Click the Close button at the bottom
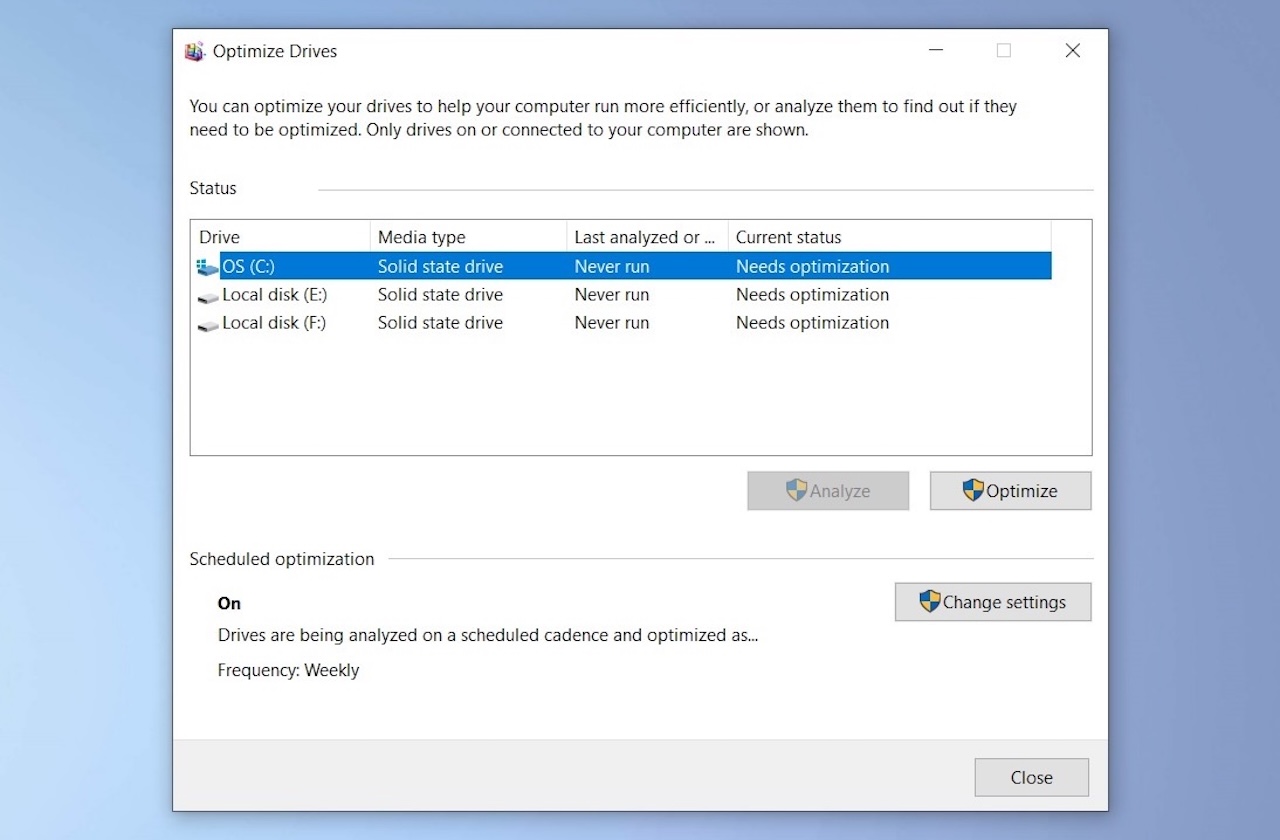This screenshot has width=1280, height=840. point(1031,777)
